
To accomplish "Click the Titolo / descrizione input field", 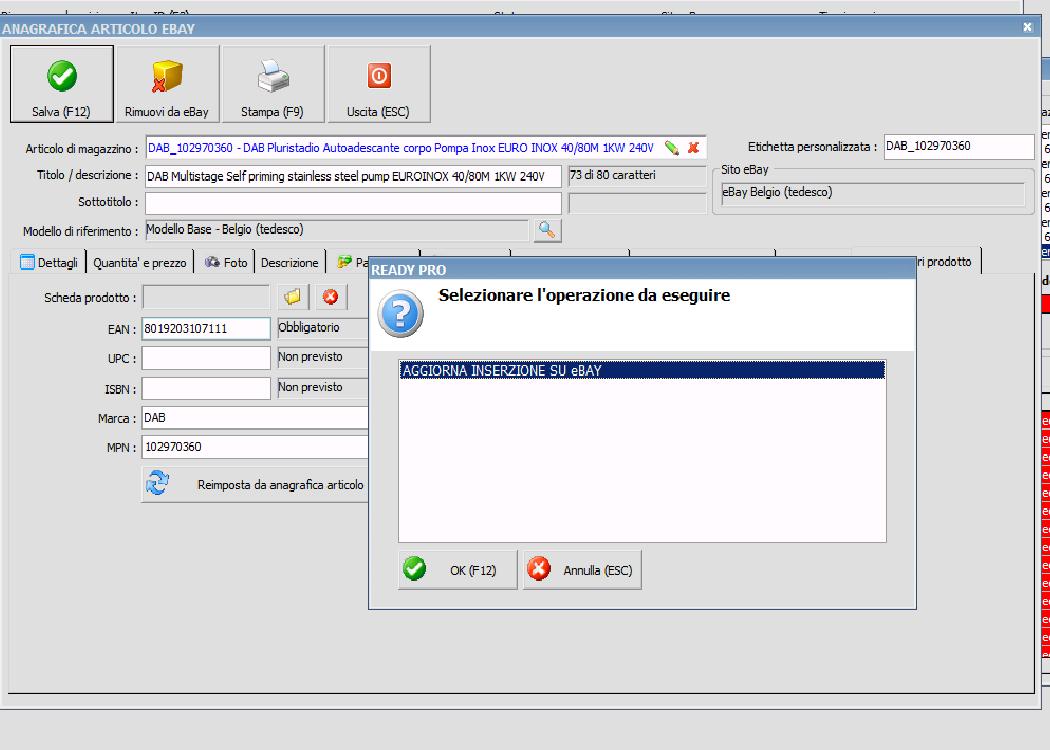I will pyautogui.click(x=353, y=177).
